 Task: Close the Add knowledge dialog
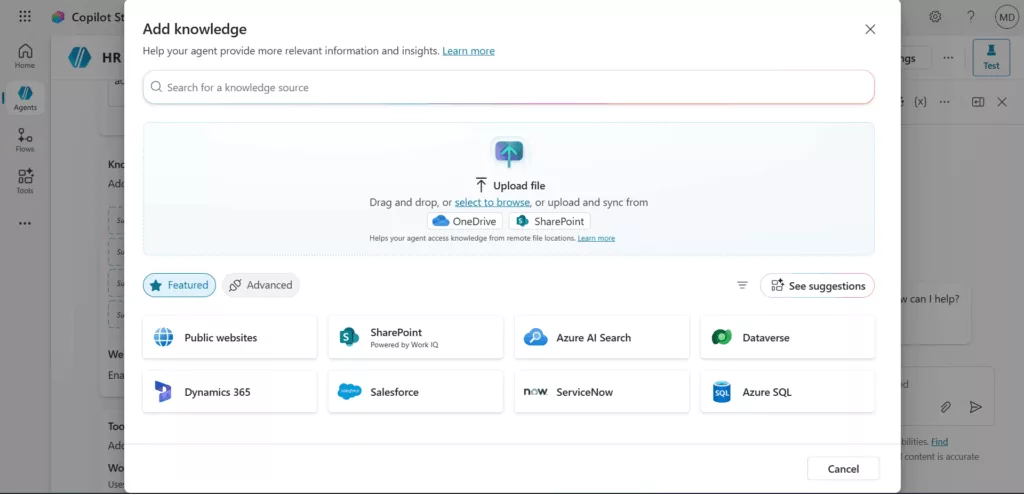click(870, 29)
